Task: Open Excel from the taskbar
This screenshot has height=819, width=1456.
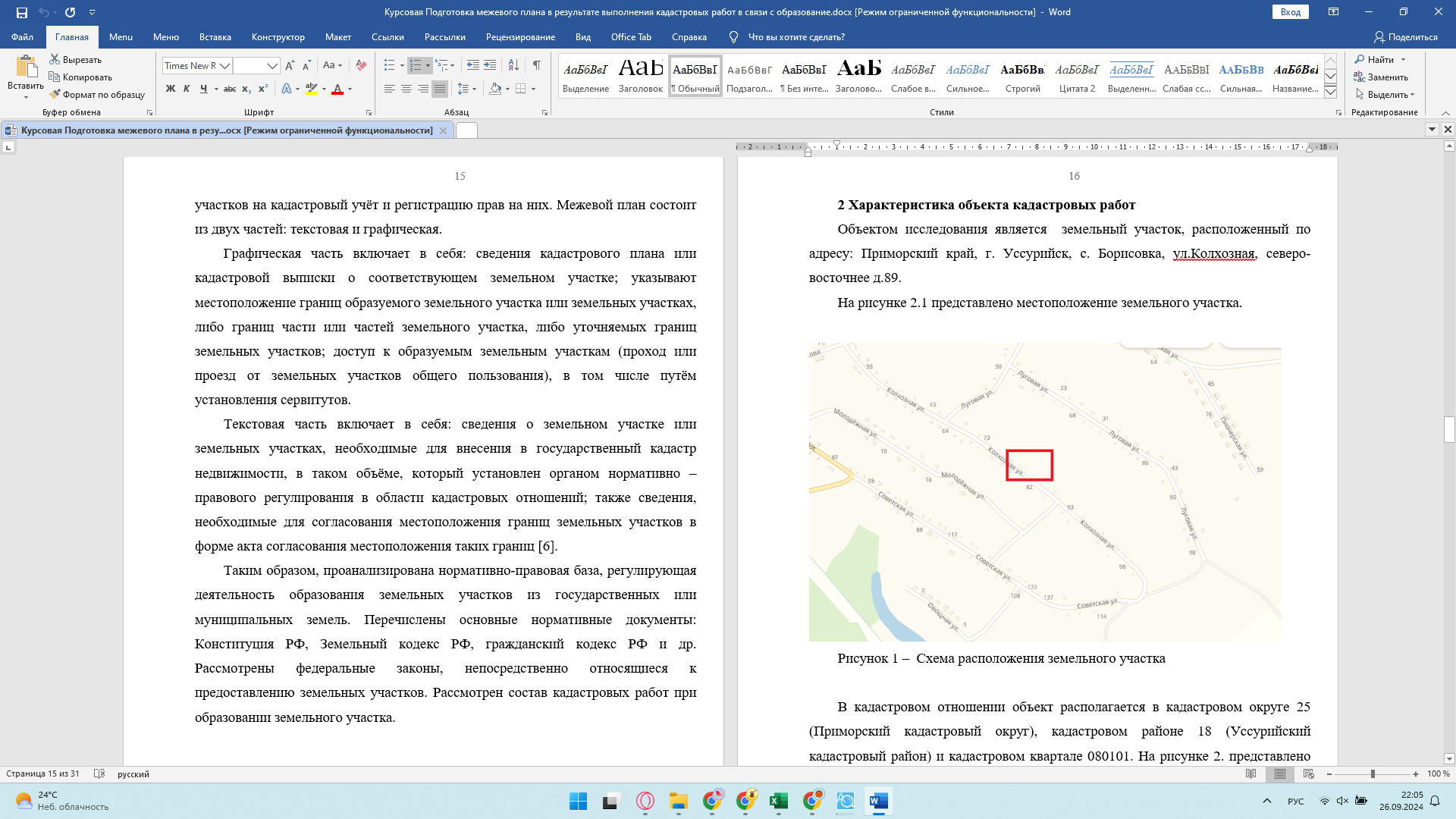Action: click(779, 802)
